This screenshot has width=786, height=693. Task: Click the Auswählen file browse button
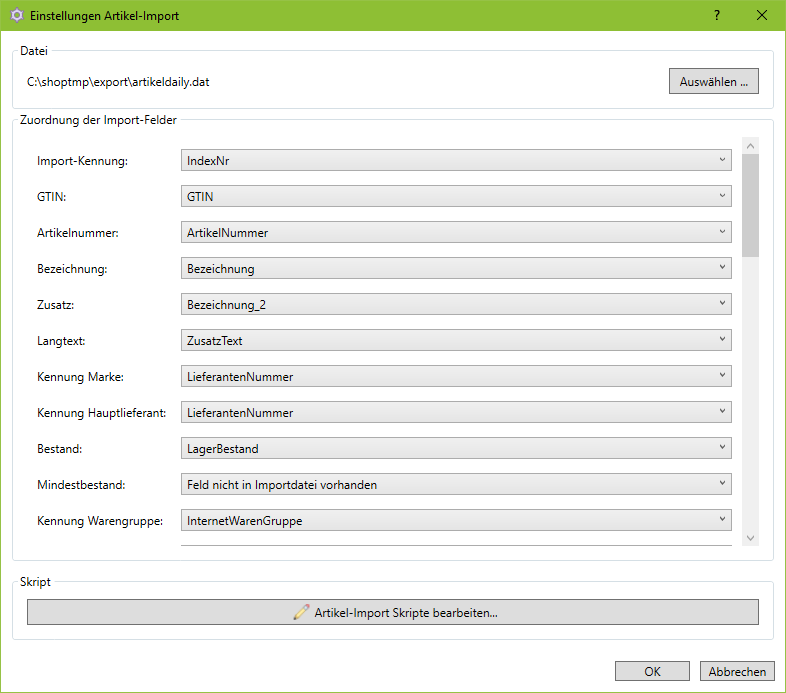(x=713, y=81)
